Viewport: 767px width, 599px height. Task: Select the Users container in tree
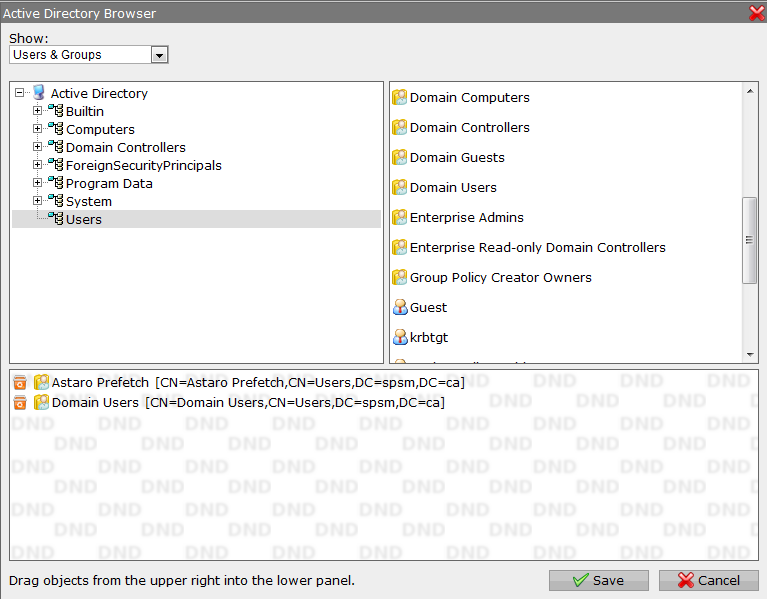pyautogui.click(x=83, y=219)
